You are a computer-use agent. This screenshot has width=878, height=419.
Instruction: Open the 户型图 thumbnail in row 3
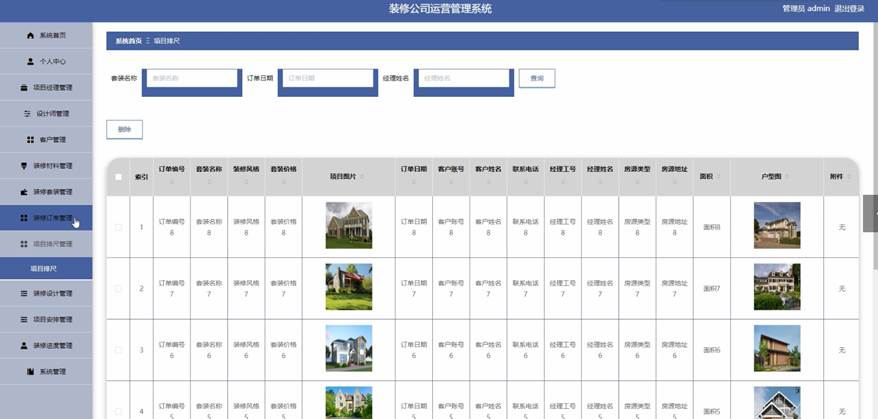tap(777, 348)
